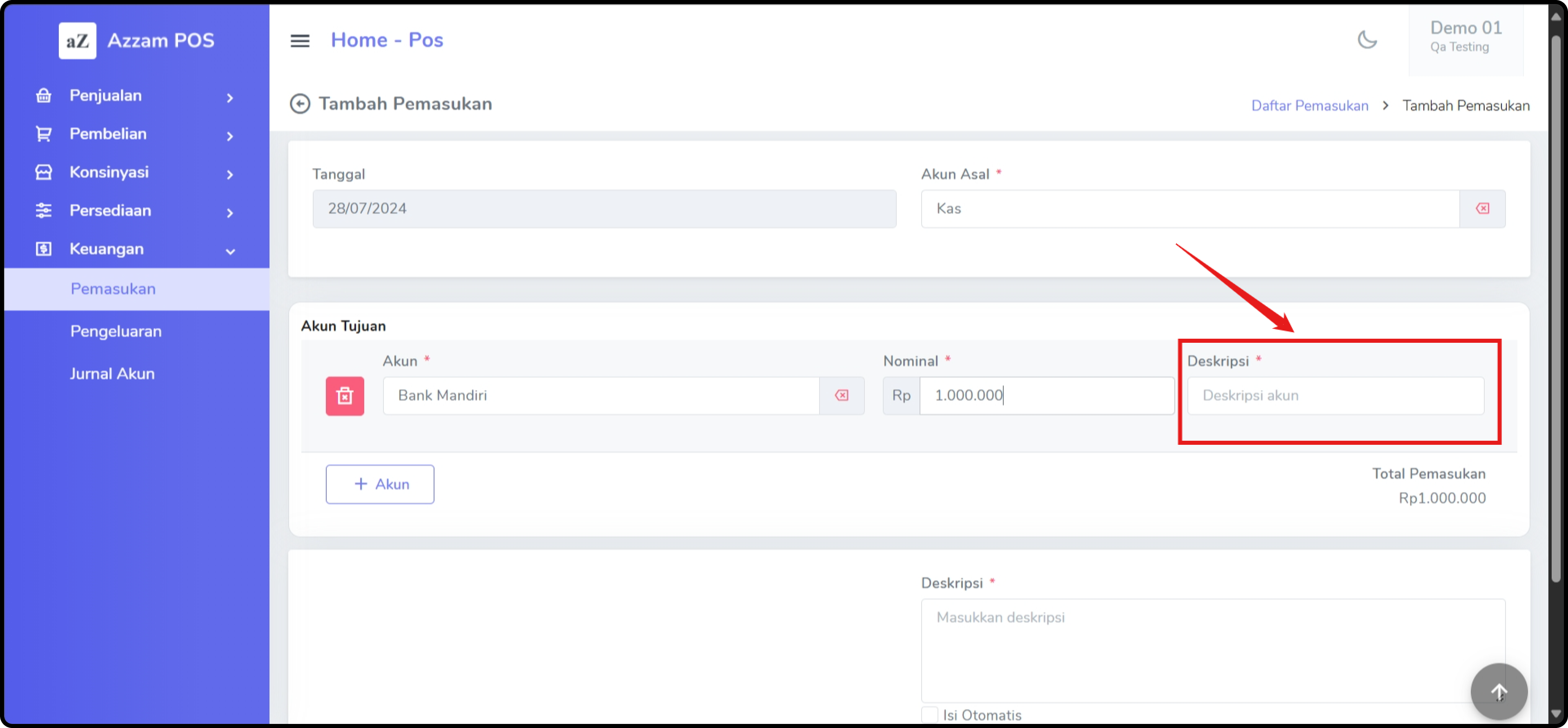Clear the Akun Asal Kas selection
This screenshot has width=1568, height=728.
click(1482, 209)
